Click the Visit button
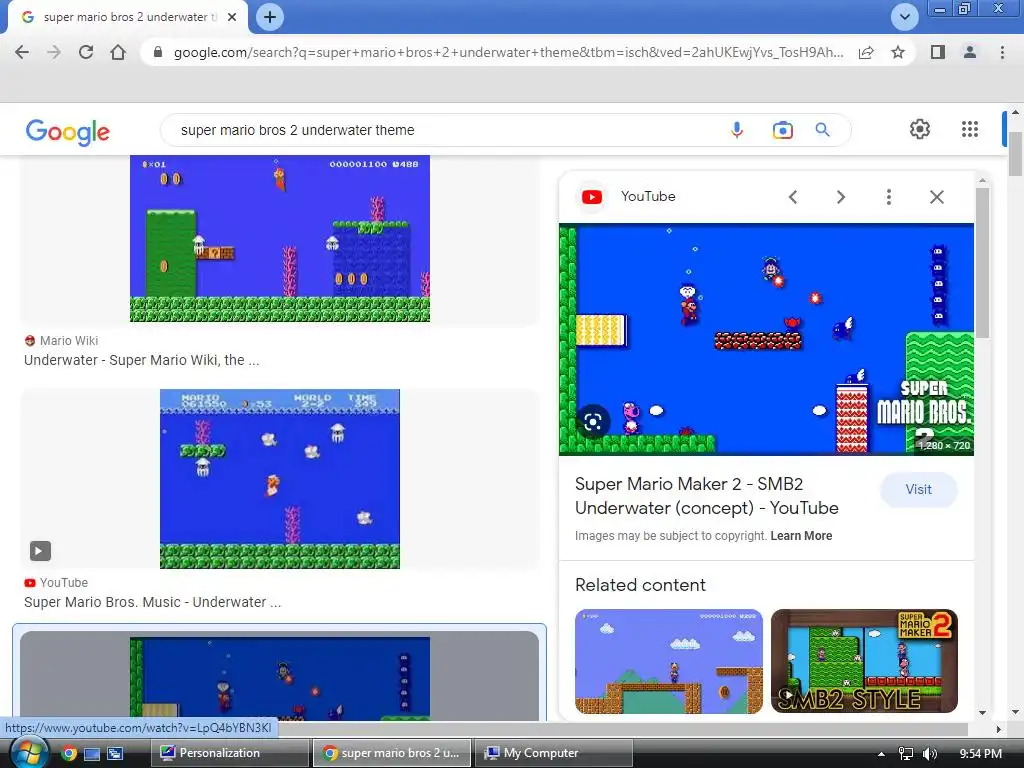 [x=918, y=489]
